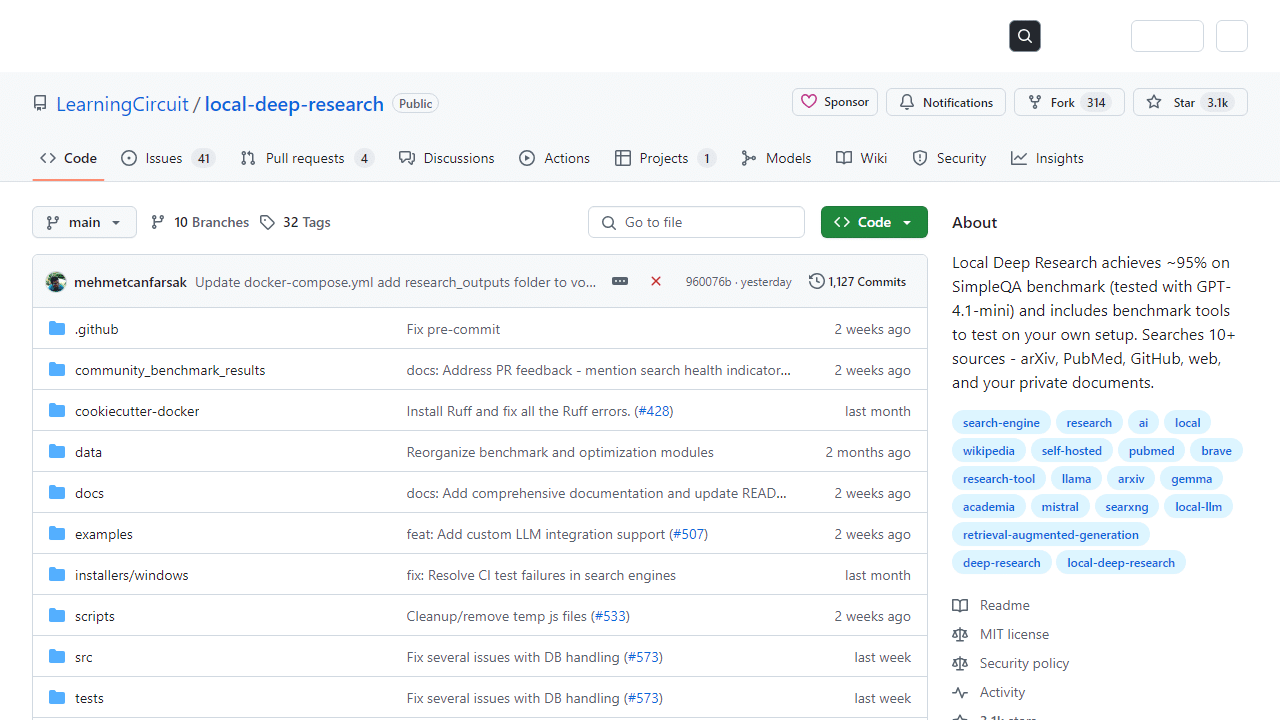
Task: Open the Insights tab
Action: [x=1047, y=158]
